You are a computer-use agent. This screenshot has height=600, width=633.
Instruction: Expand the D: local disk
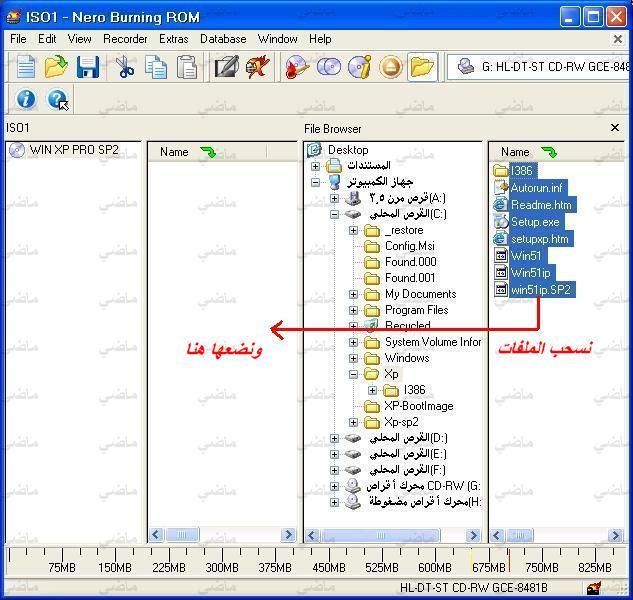pyautogui.click(x=334, y=438)
